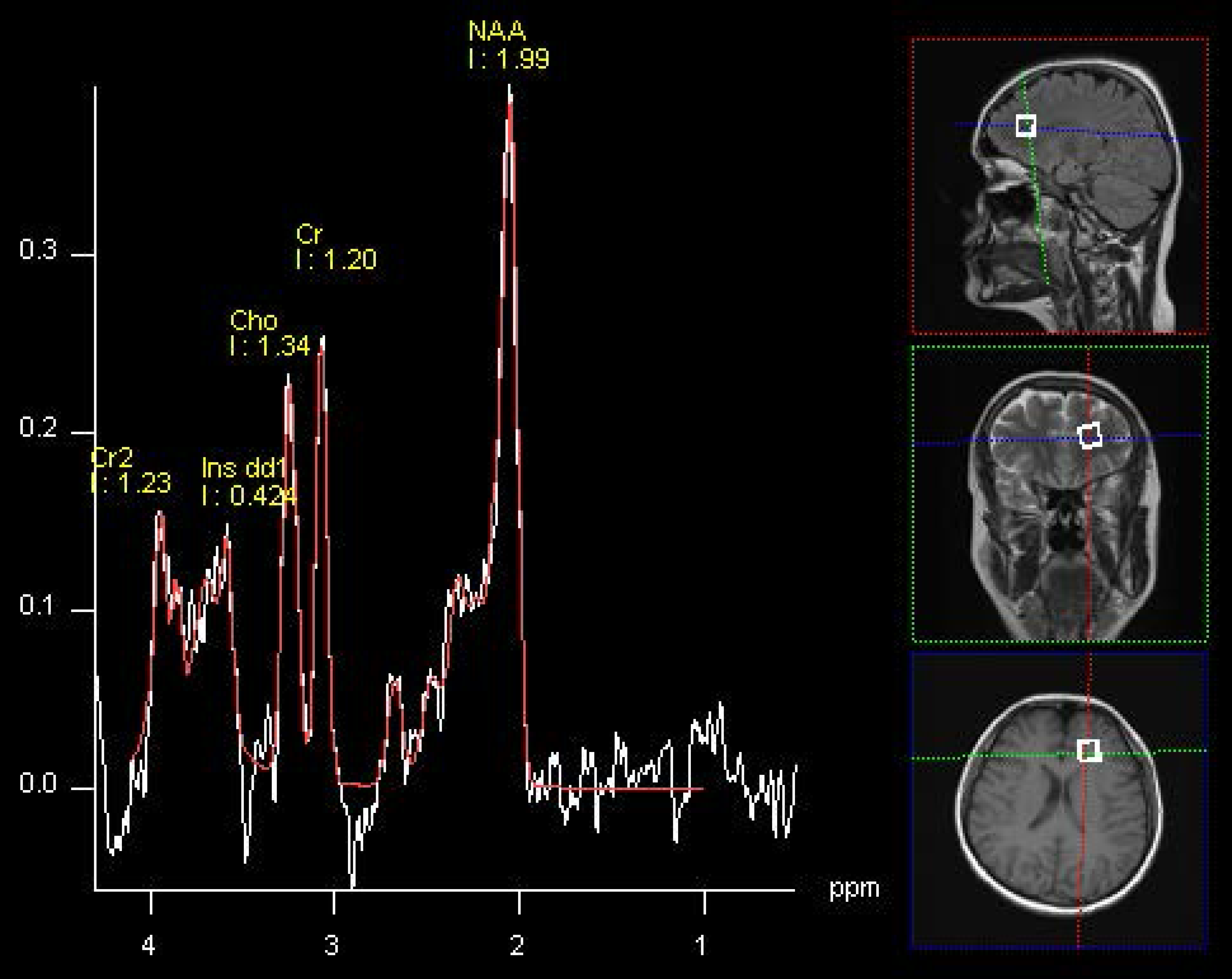Click the tip of the Cr peak near 3 ppm
1232x979 pixels.
pyautogui.click(x=323, y=338)
